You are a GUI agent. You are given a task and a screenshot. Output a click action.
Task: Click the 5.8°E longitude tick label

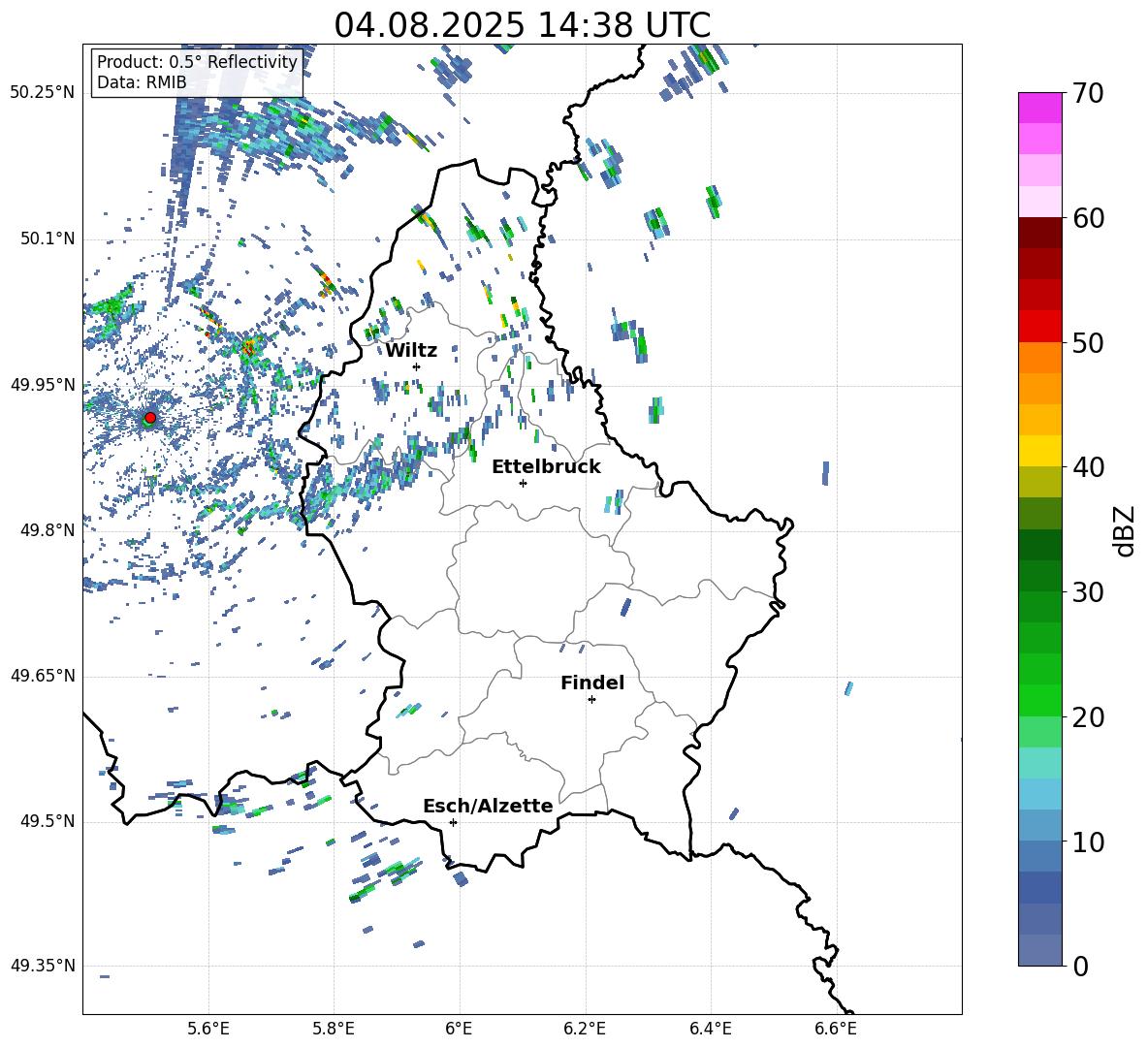pos(334,1029)
